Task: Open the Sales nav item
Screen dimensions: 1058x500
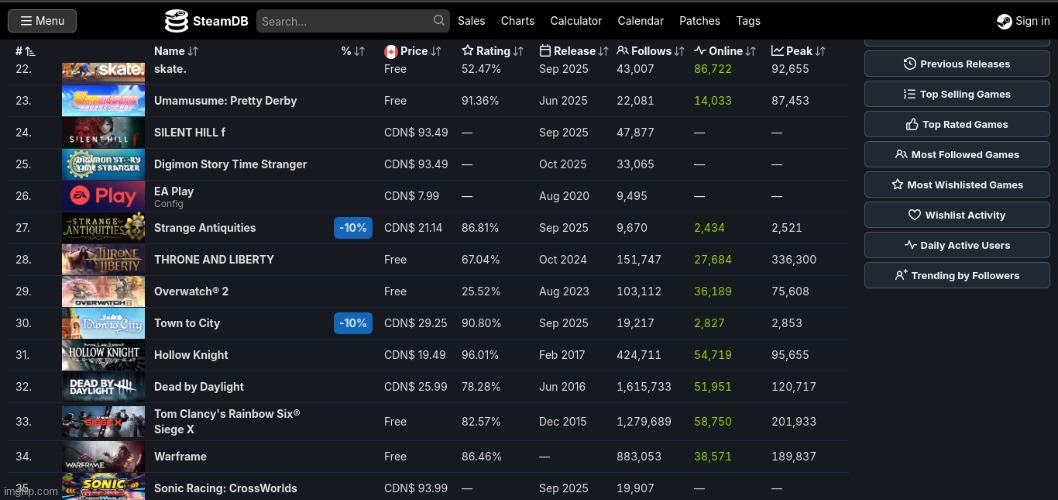Action: tap(471, 21)
